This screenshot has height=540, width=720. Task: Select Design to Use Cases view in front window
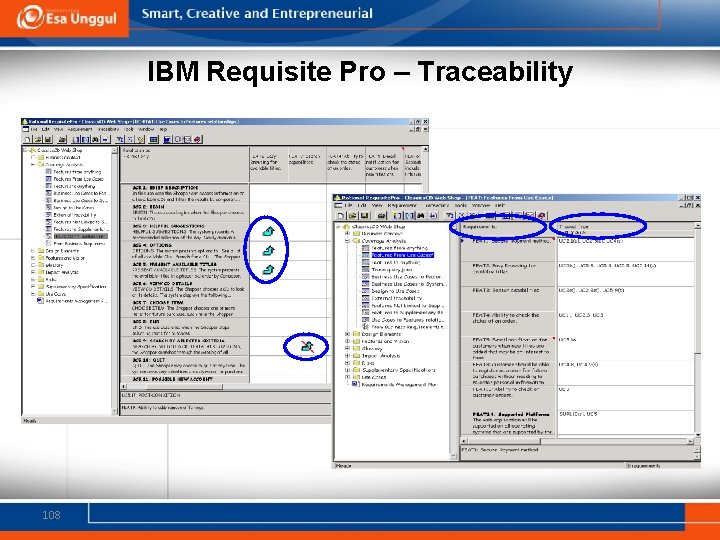(395, 291)
